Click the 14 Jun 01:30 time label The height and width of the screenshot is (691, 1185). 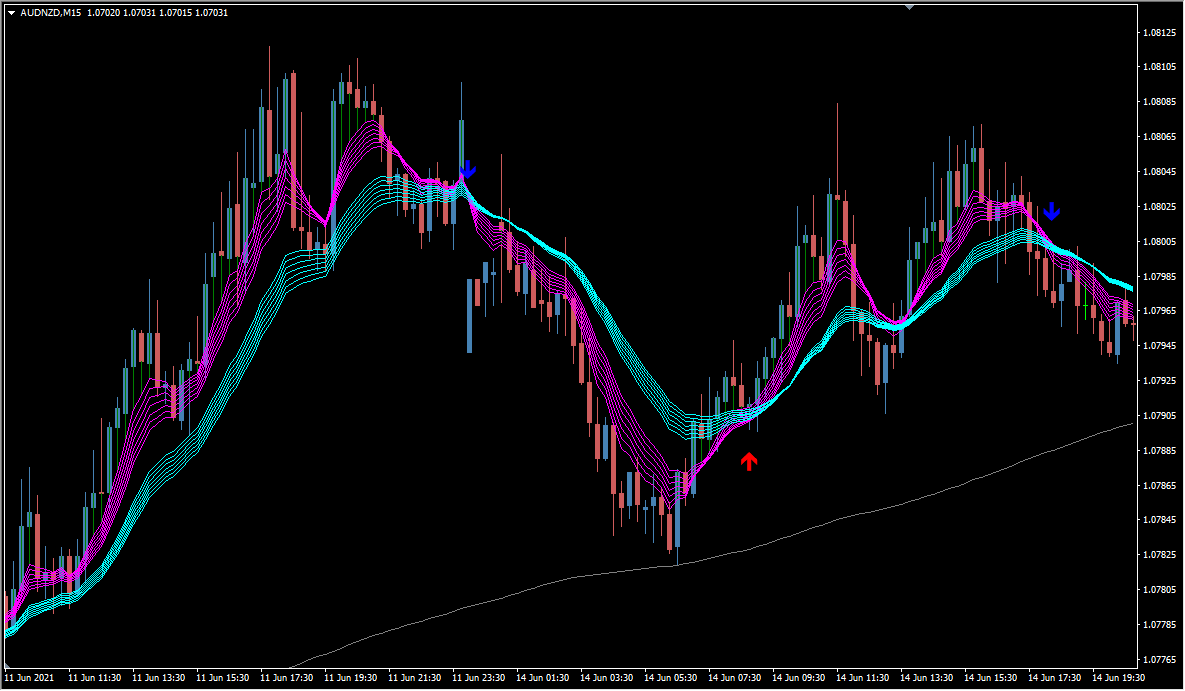pos(543,678)
